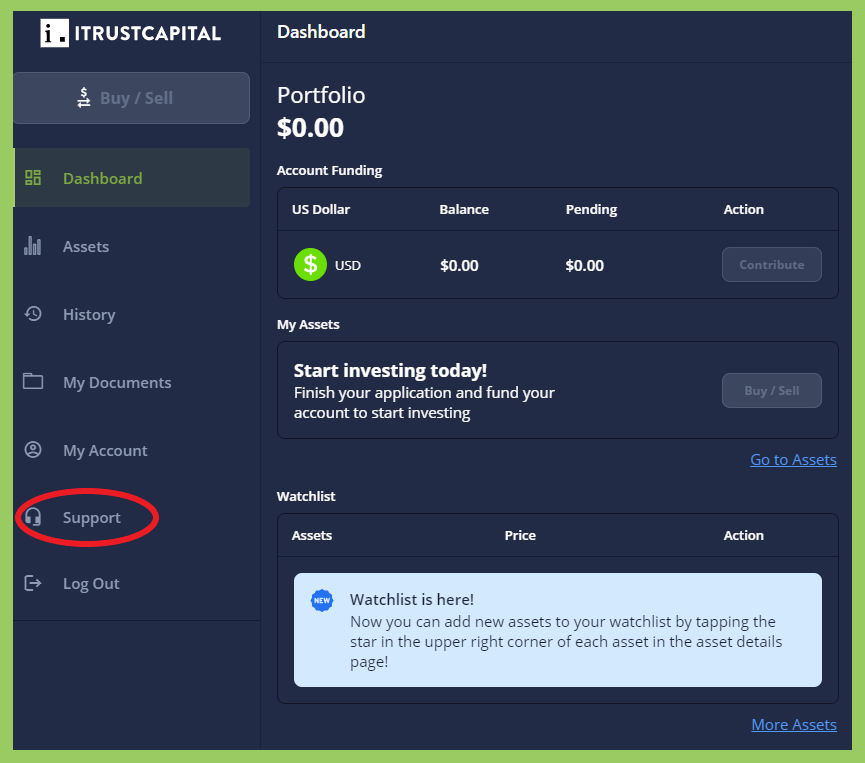865x763 pixels.
Task: Follow the Go to Assets link
Action: (793, 460)
